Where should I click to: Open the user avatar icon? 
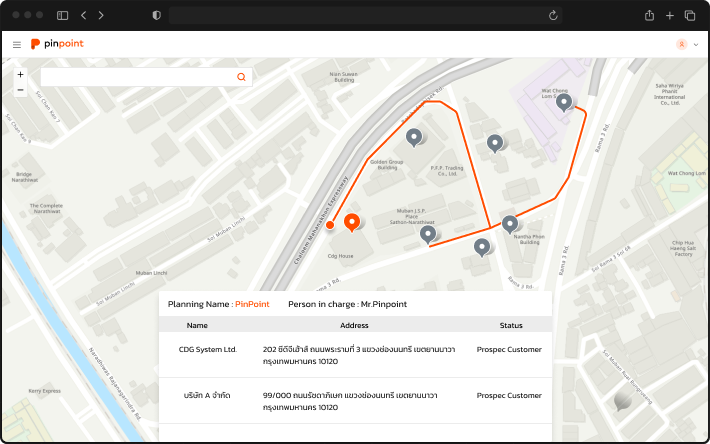[681, 44]
